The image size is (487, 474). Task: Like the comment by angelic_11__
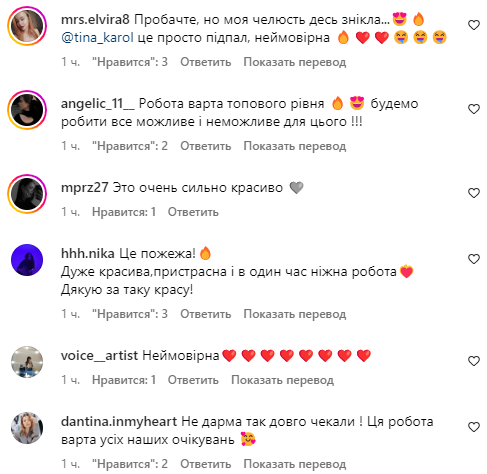[474, 109]
